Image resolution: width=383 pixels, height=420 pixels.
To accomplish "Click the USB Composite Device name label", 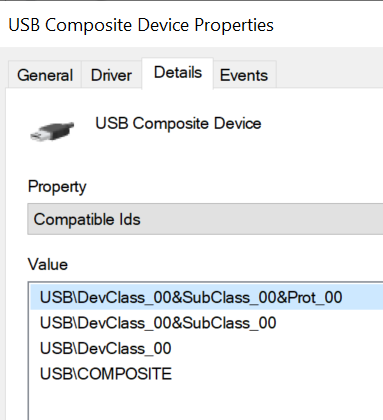I will click(x=178, y=123).
